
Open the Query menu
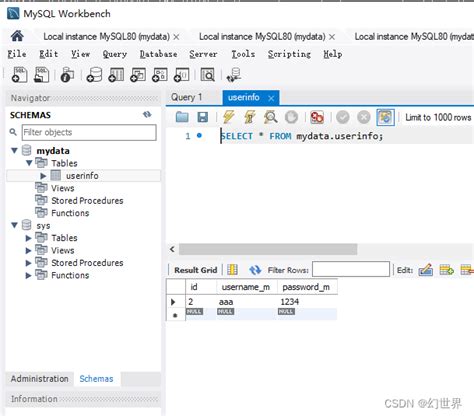tap(115, 54)
